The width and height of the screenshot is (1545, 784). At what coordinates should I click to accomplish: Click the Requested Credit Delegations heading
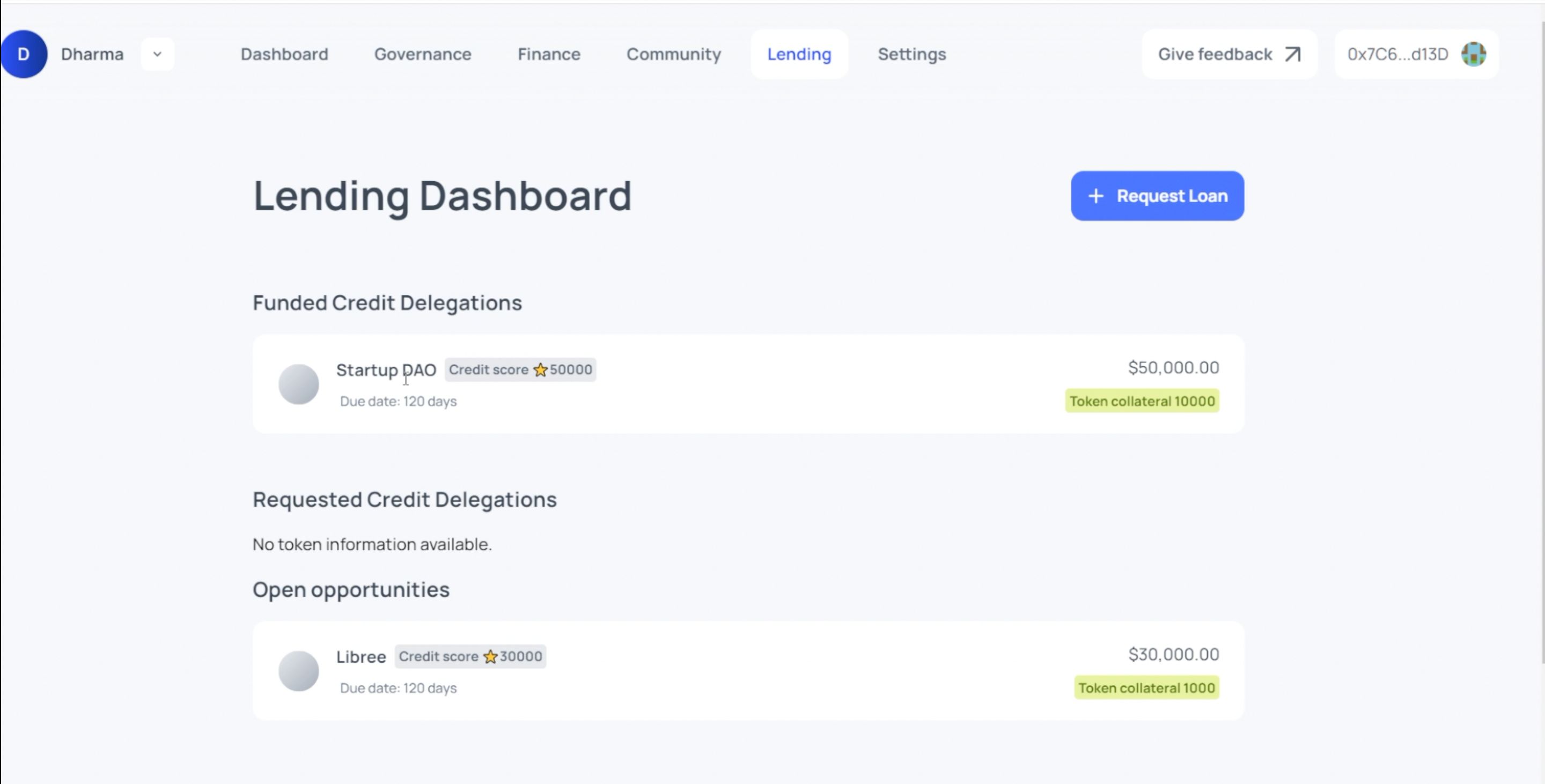click(404, 499)
